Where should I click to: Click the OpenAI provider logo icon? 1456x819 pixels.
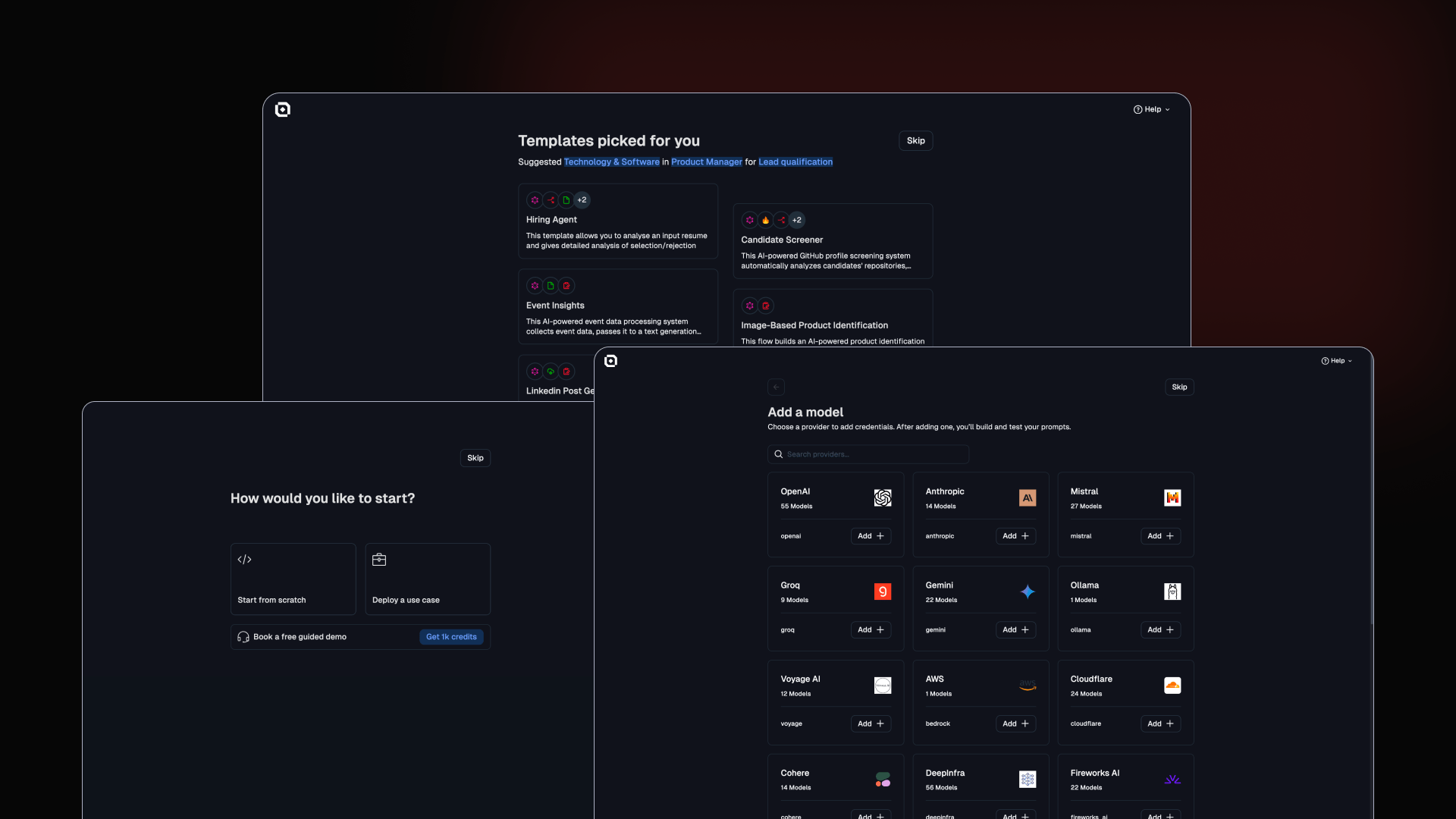click(882, 498)
